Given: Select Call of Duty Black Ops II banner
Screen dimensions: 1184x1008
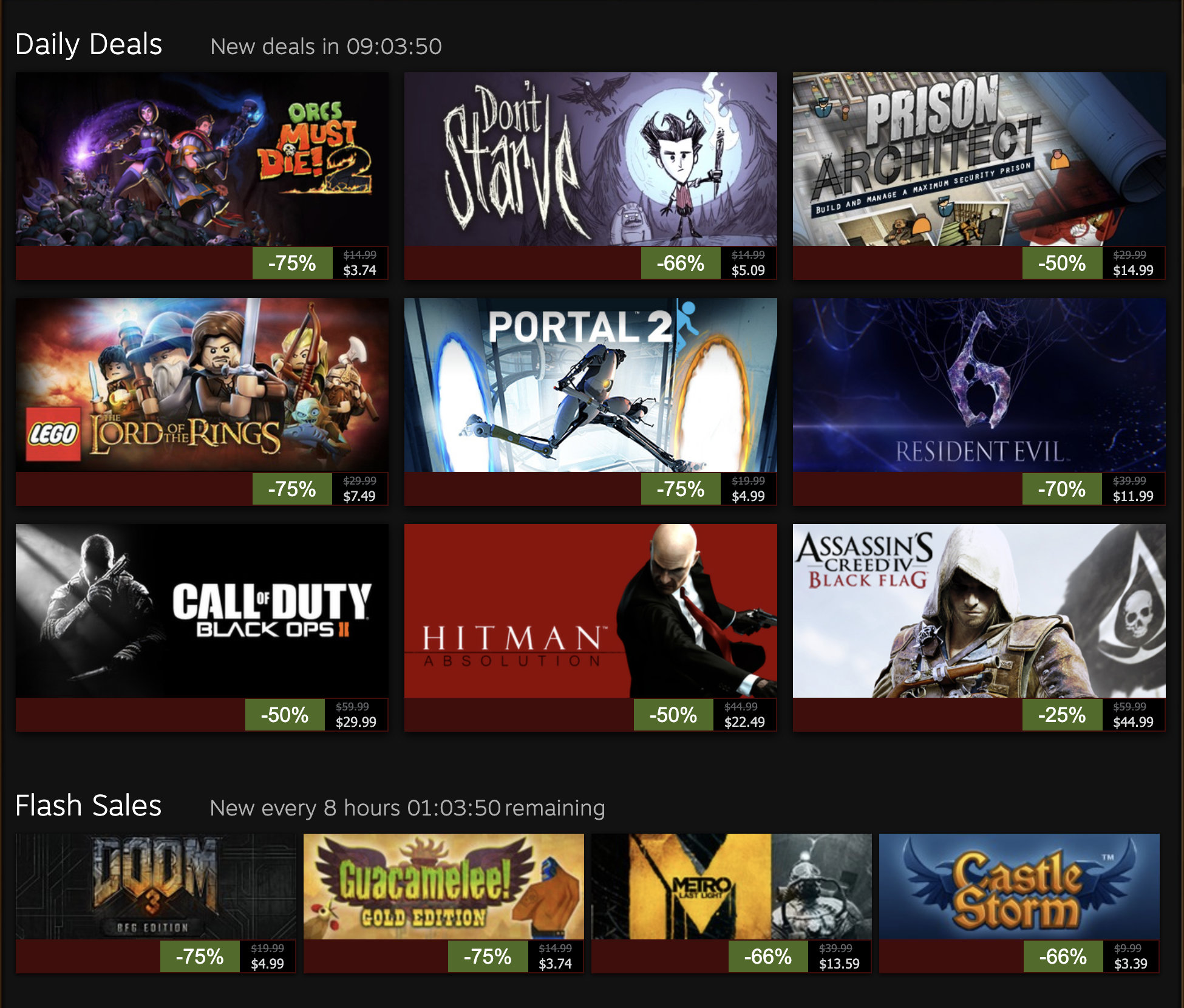Looking at the screenshot, I should point(202,611).
